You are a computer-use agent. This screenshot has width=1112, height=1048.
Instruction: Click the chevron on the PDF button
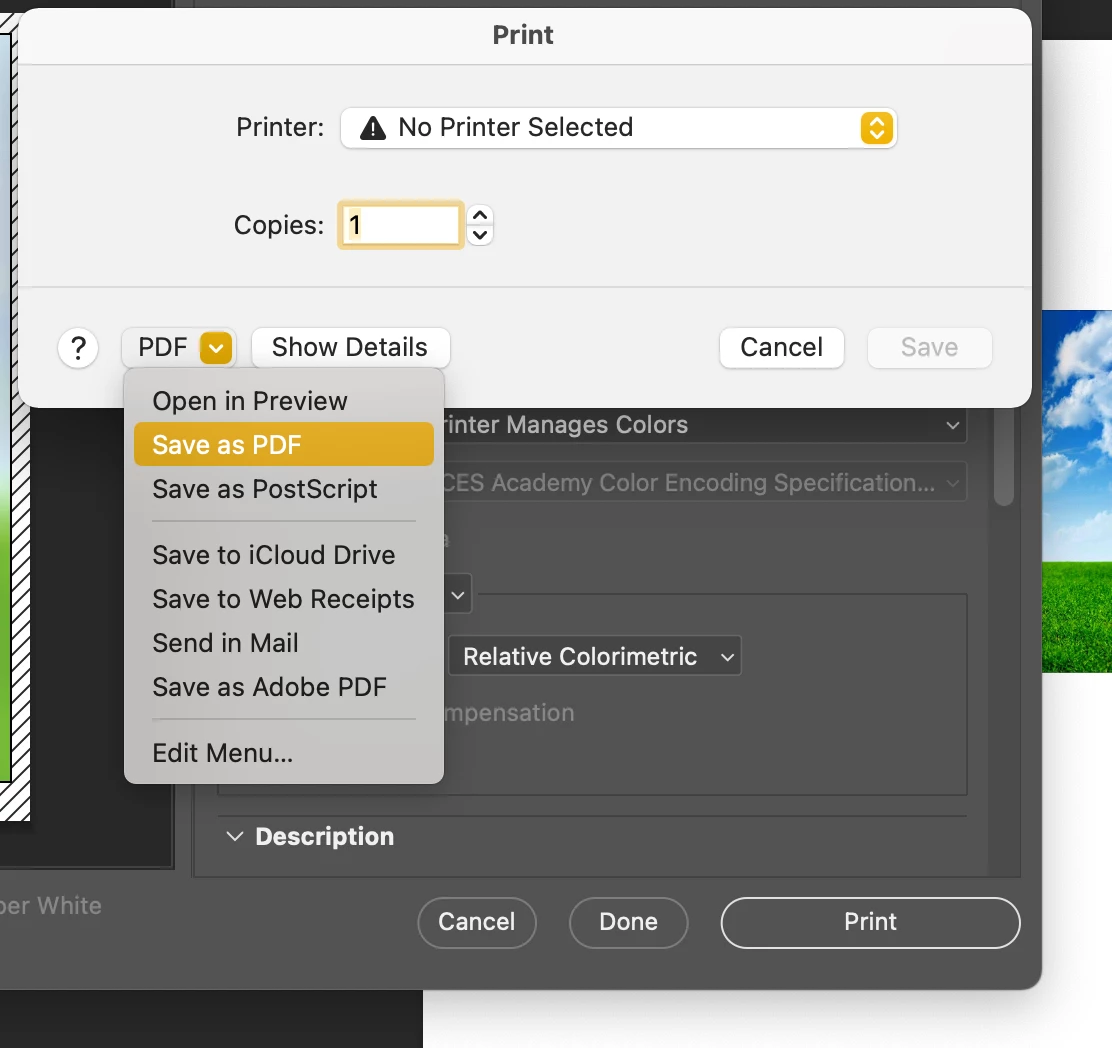(x=214, y=348)
